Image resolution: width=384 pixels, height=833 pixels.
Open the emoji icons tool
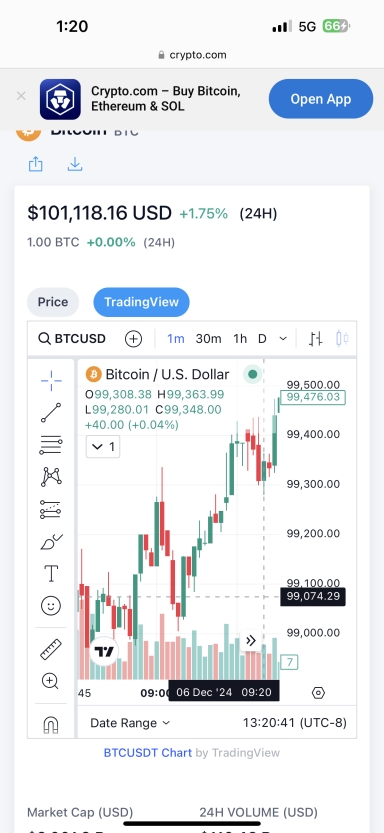(51, 606)
